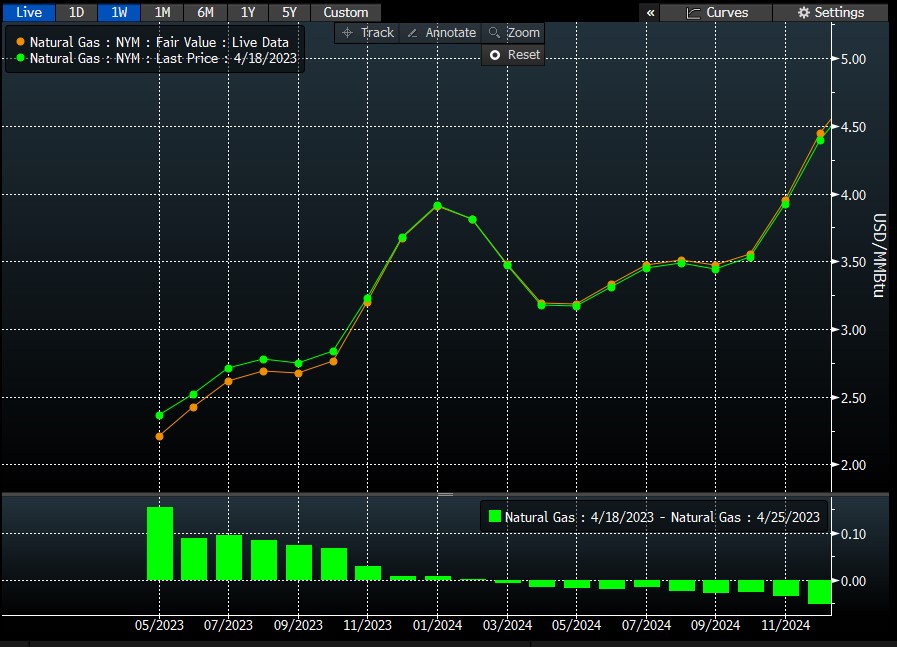The image size is (897, 647).
Task: Toggle the 1W range button
Action: tap(118, 13)
